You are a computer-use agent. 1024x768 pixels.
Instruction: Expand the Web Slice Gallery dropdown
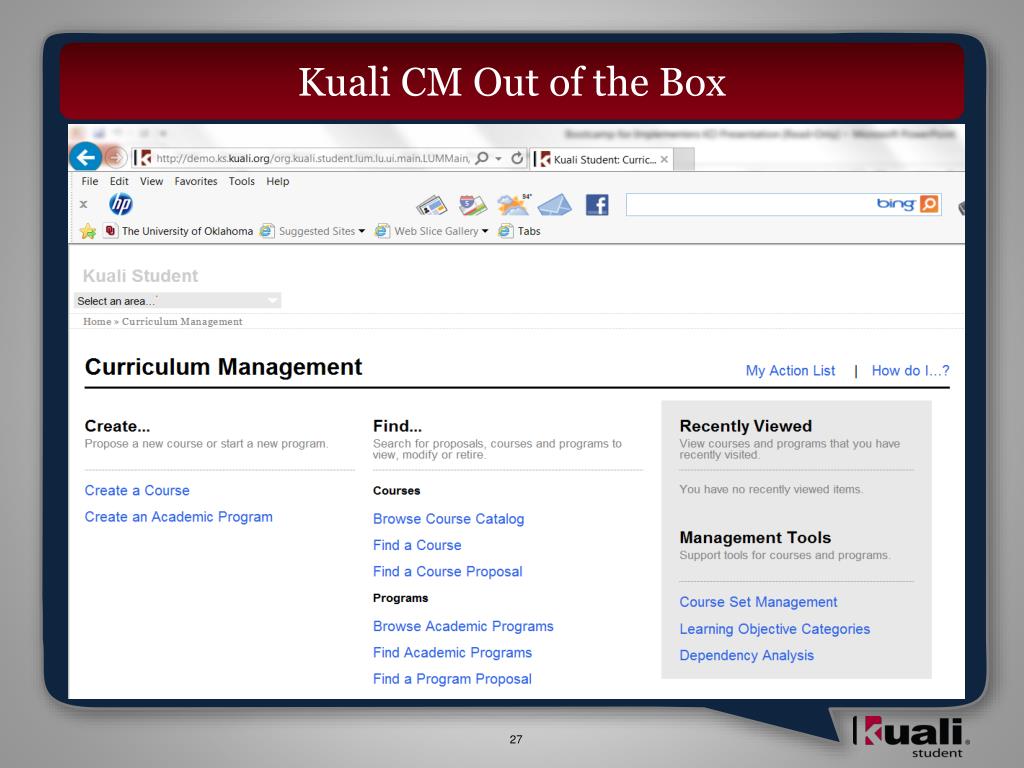pyautogui.click(x=485, y=231)
